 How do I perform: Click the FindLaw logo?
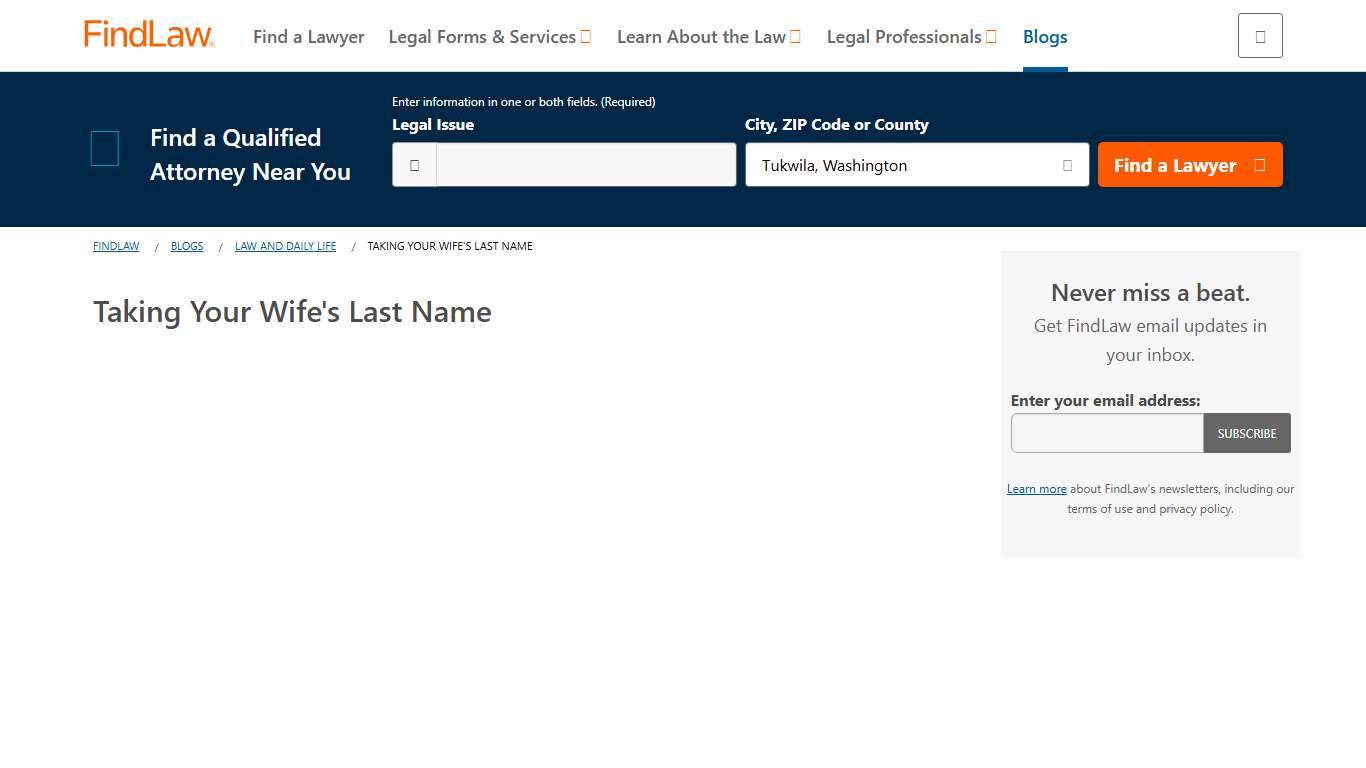[148, 33]
